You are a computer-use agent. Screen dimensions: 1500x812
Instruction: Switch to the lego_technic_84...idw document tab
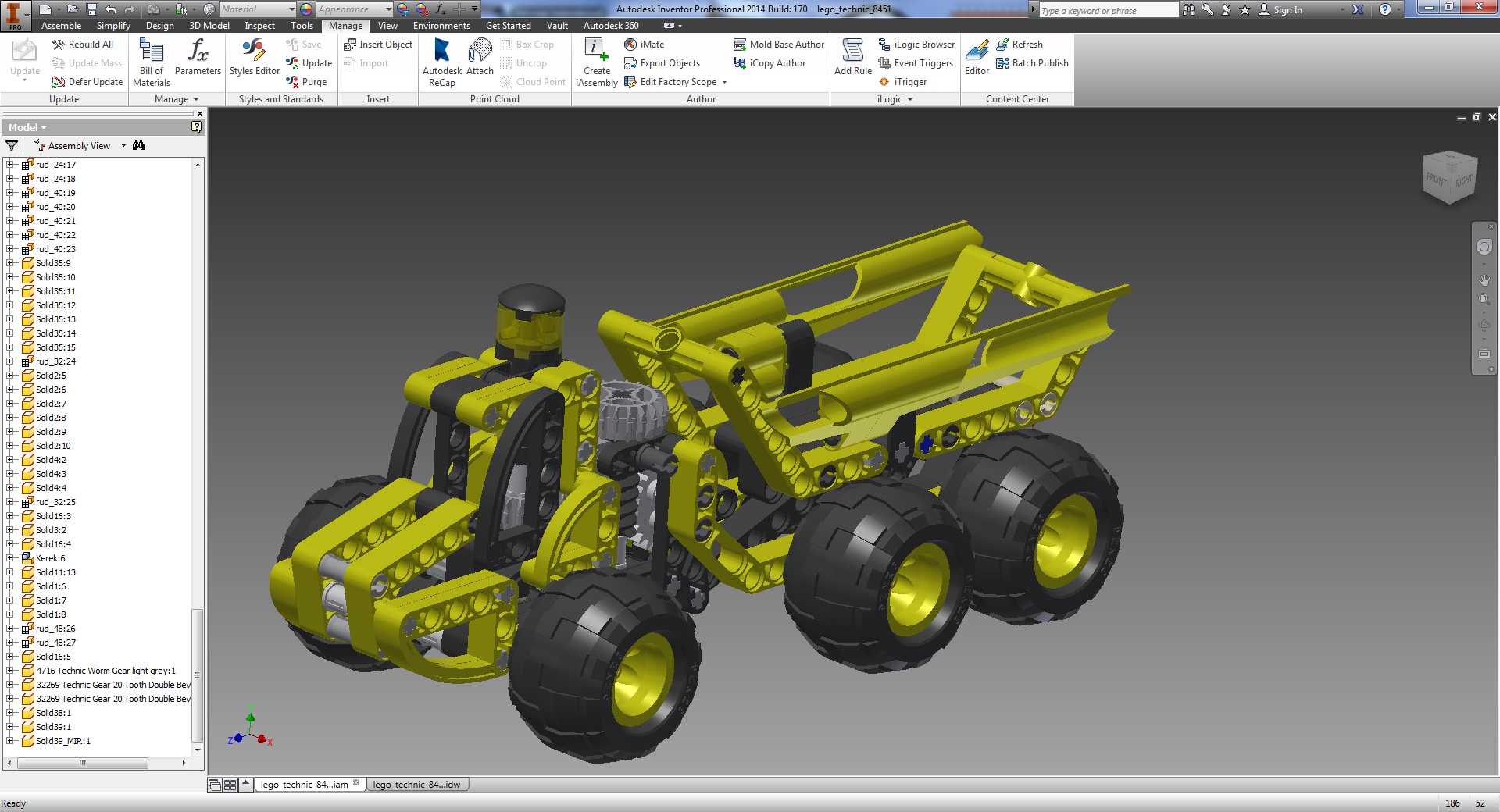pos(418,785)
